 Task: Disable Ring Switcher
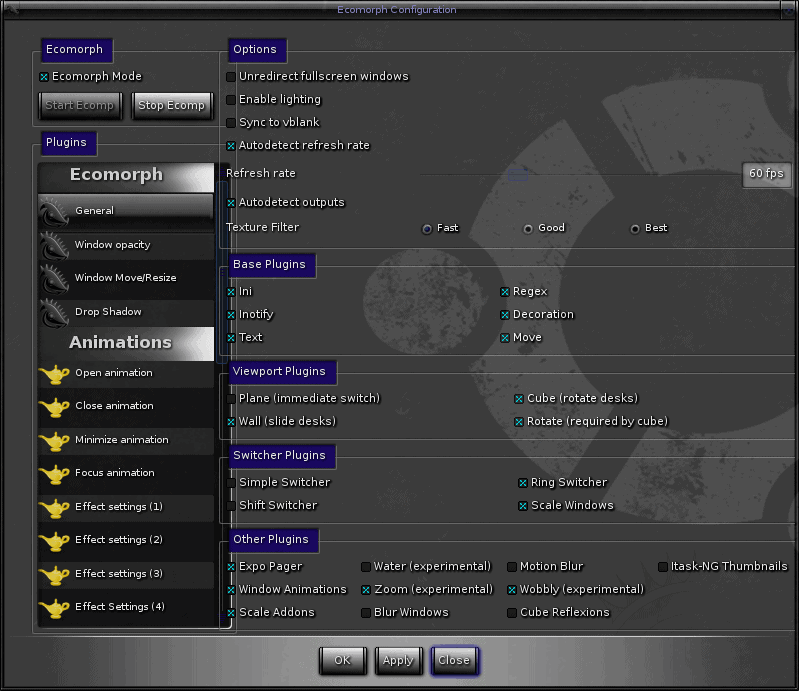click(522, 483)
